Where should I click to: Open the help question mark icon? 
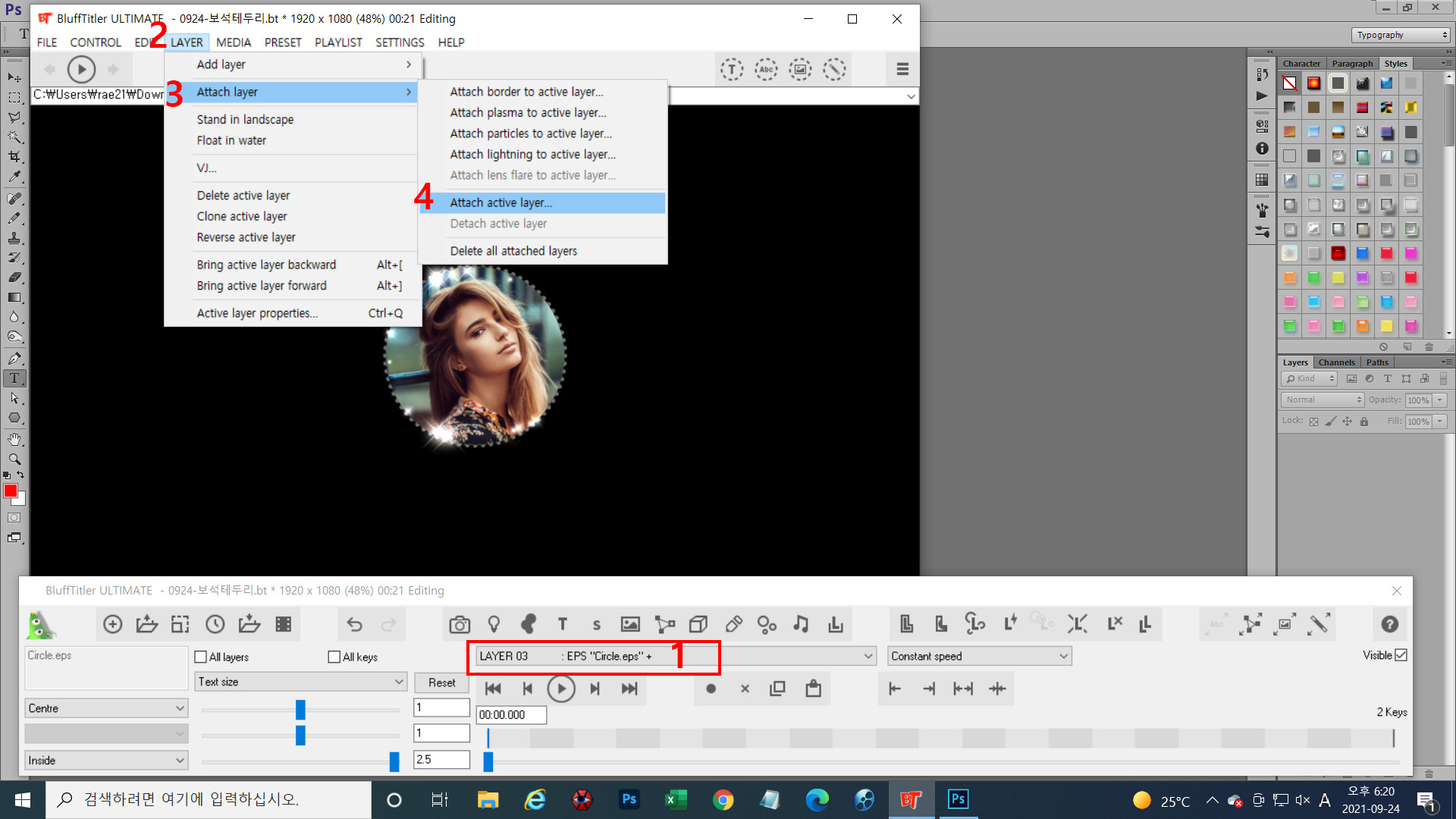[1389, 624]
